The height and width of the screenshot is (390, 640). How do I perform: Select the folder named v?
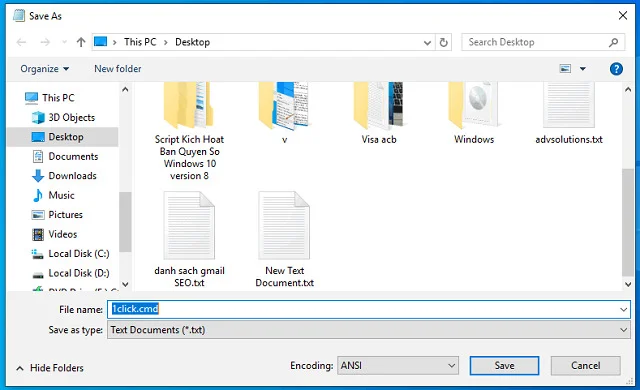coord(284,113)
